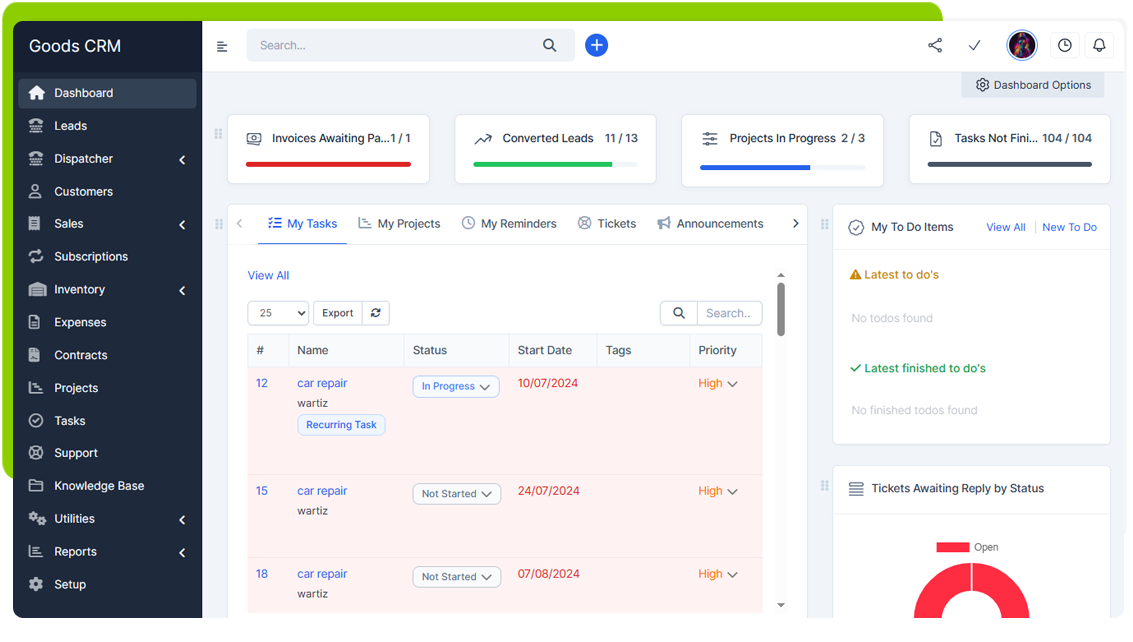This screenshot has height=642, width=1133.
Task: Click the Converted Leads trend icon
Action: point(483,139)
